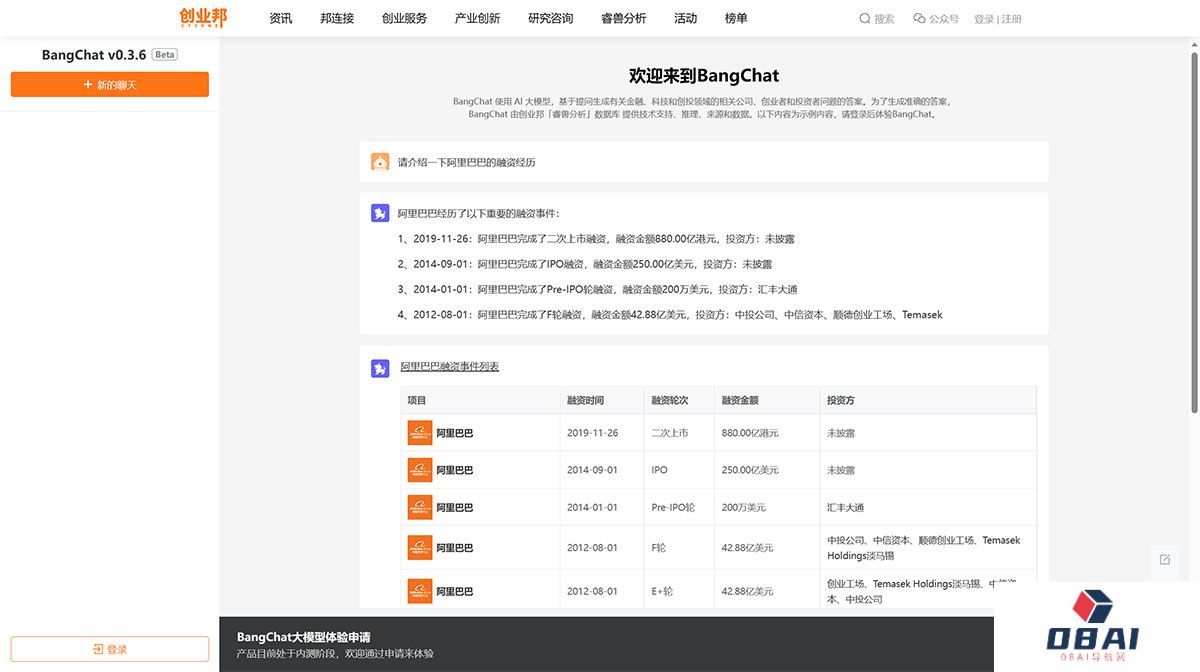
Task: Click the bot avatar icon of first answer
Action: [x=380, y=213]
